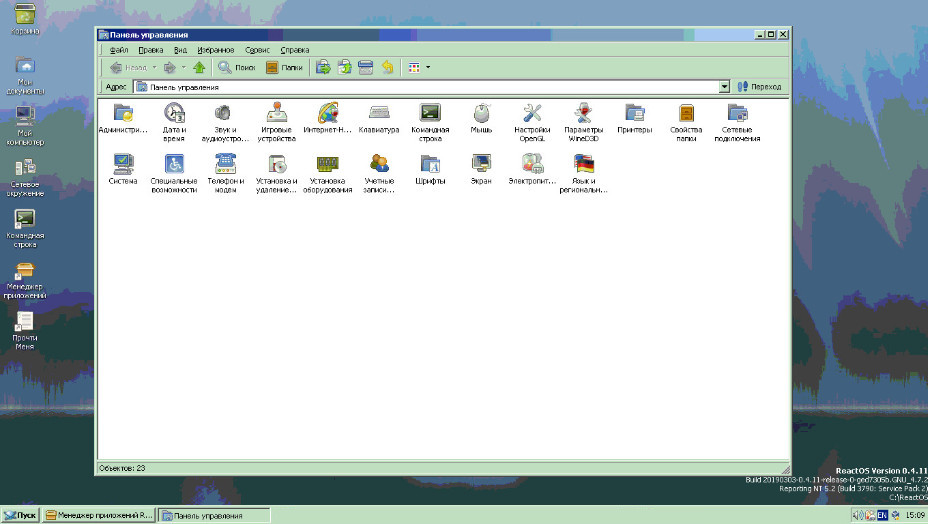Open Специальные возможности applet
The height and width of the screenshot is (524, 928).
(x=174, y=173)
